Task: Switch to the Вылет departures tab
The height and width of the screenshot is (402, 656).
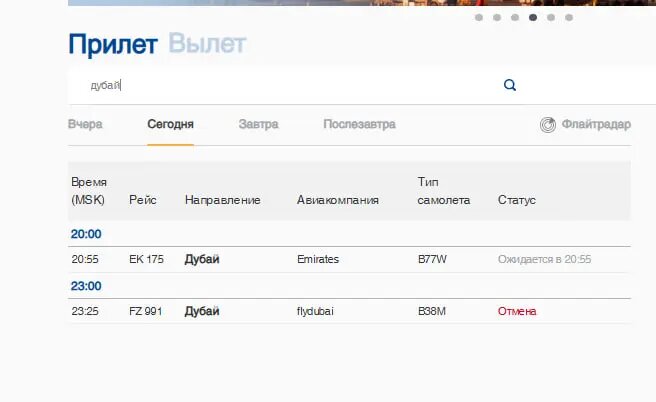Action: [208, 44]
